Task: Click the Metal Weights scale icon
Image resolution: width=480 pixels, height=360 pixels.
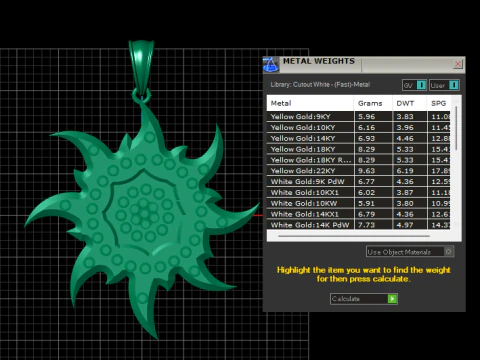Action: point(271,64)
